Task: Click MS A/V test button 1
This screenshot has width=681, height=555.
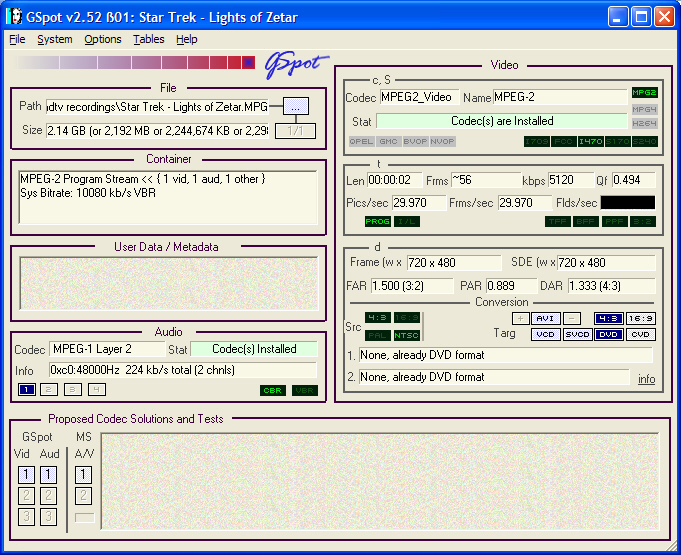Action: click(x=83, y=474)
